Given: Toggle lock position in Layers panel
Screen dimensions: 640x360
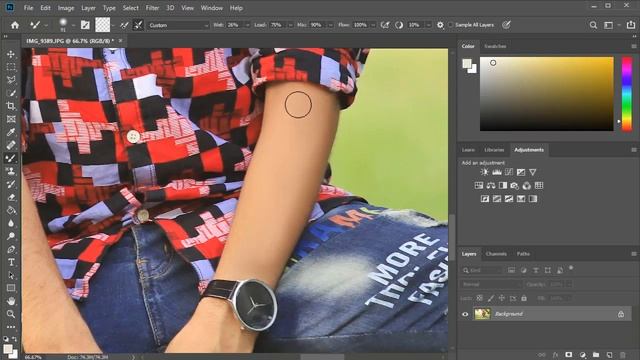Looking at the screenshot, I should pos(502,298).
